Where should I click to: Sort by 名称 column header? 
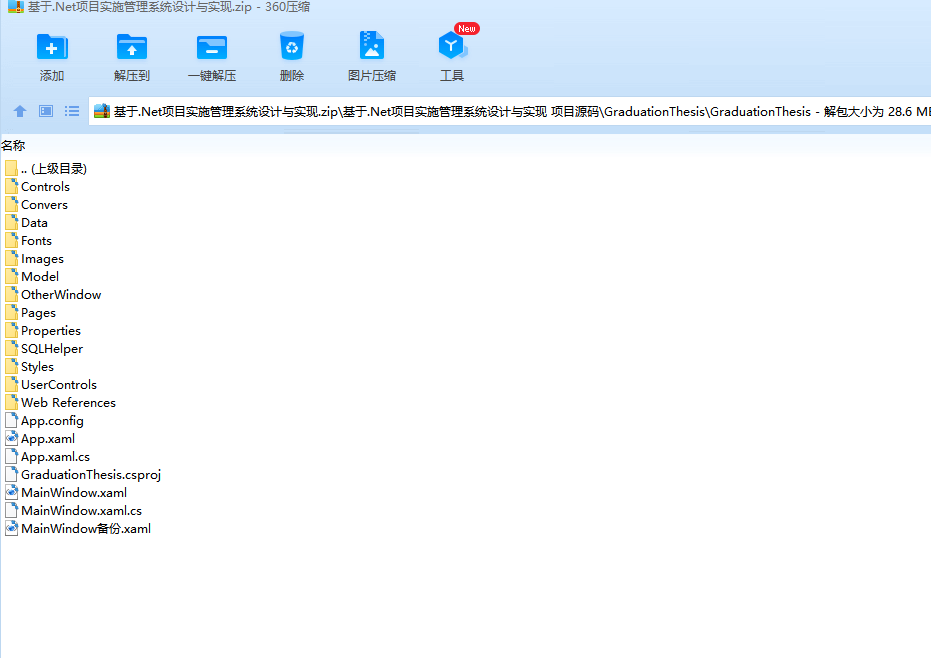[x=13, y=145]
